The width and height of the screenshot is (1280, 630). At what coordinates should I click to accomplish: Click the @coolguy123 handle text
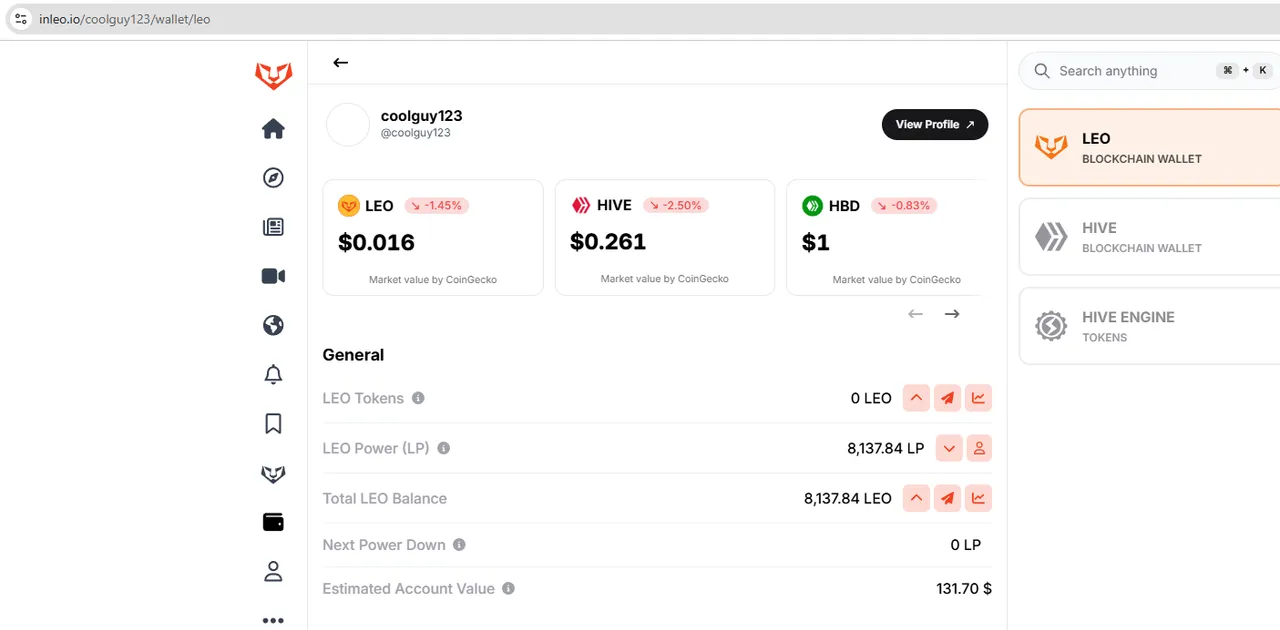click(416, 133)
